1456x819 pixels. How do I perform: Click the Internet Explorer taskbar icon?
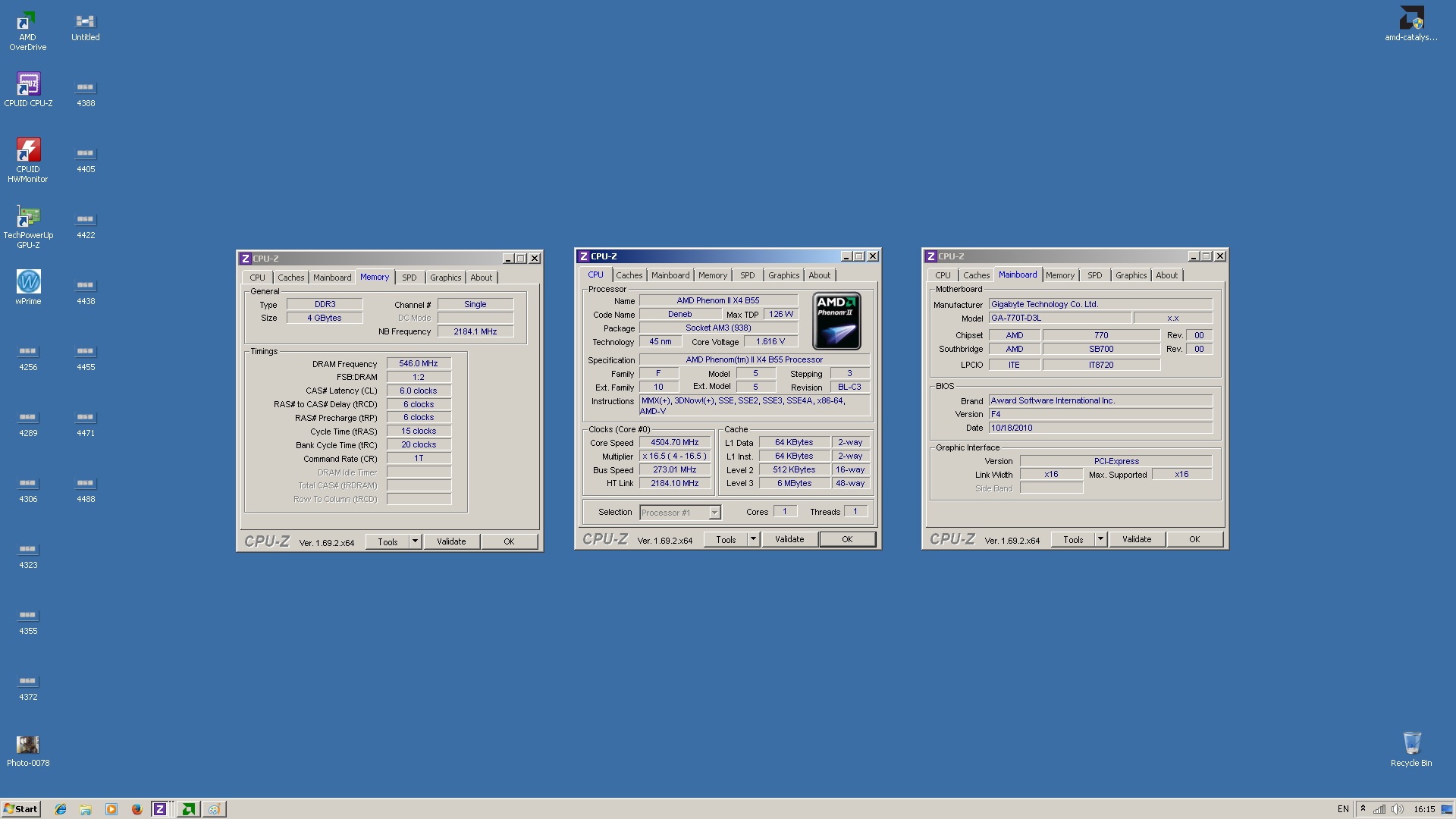[61, 809]
